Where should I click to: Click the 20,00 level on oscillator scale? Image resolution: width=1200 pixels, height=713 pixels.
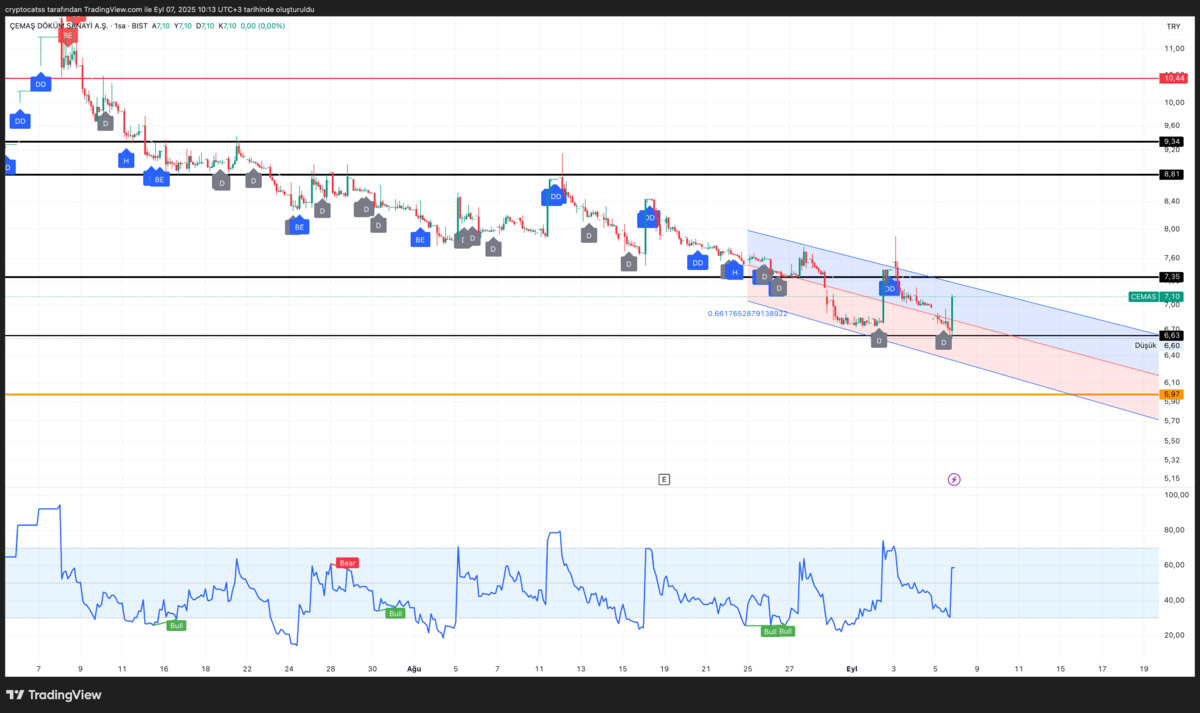(x=1176, y=635)
